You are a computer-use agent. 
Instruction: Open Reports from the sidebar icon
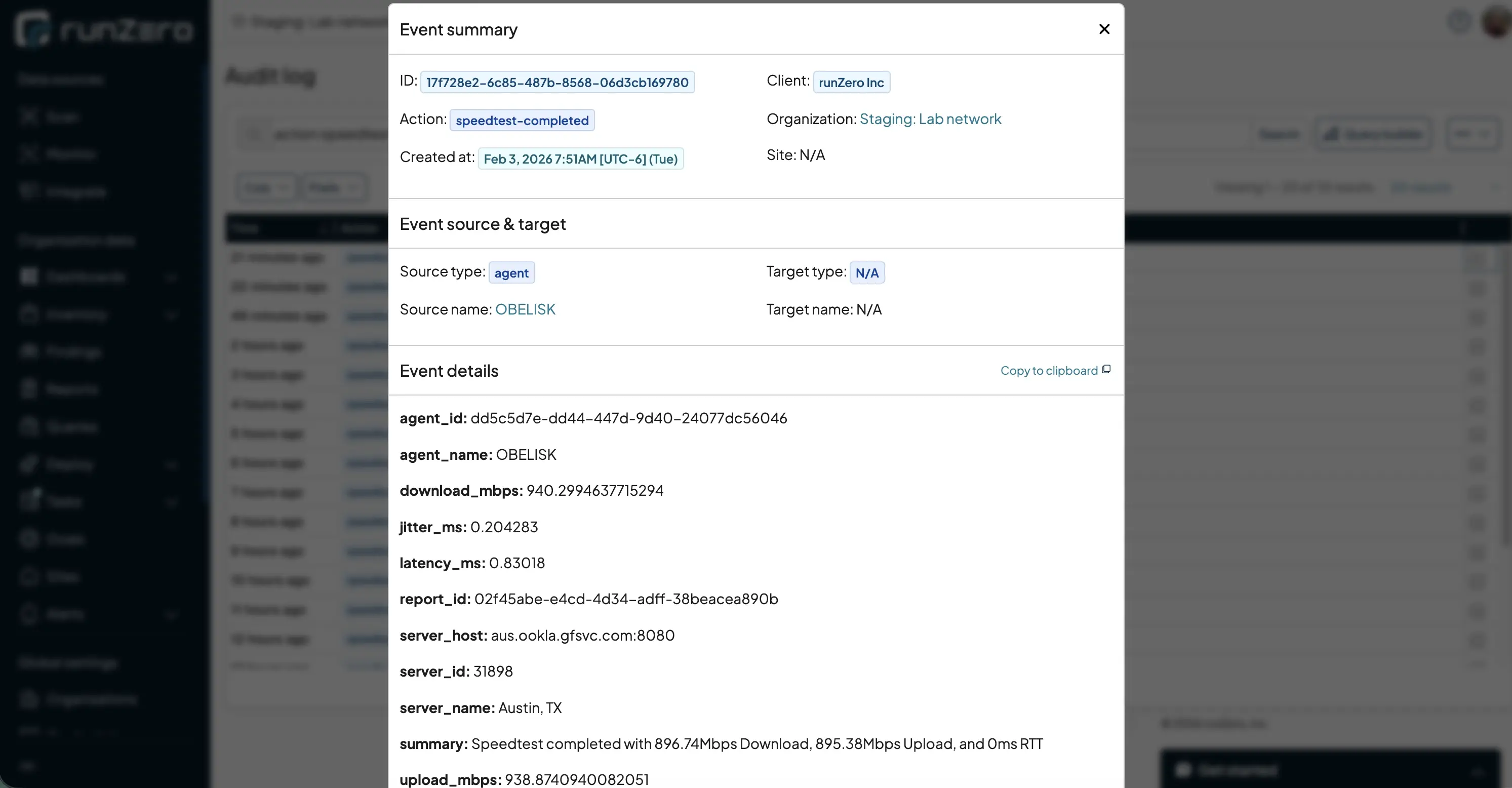[29, 389]
